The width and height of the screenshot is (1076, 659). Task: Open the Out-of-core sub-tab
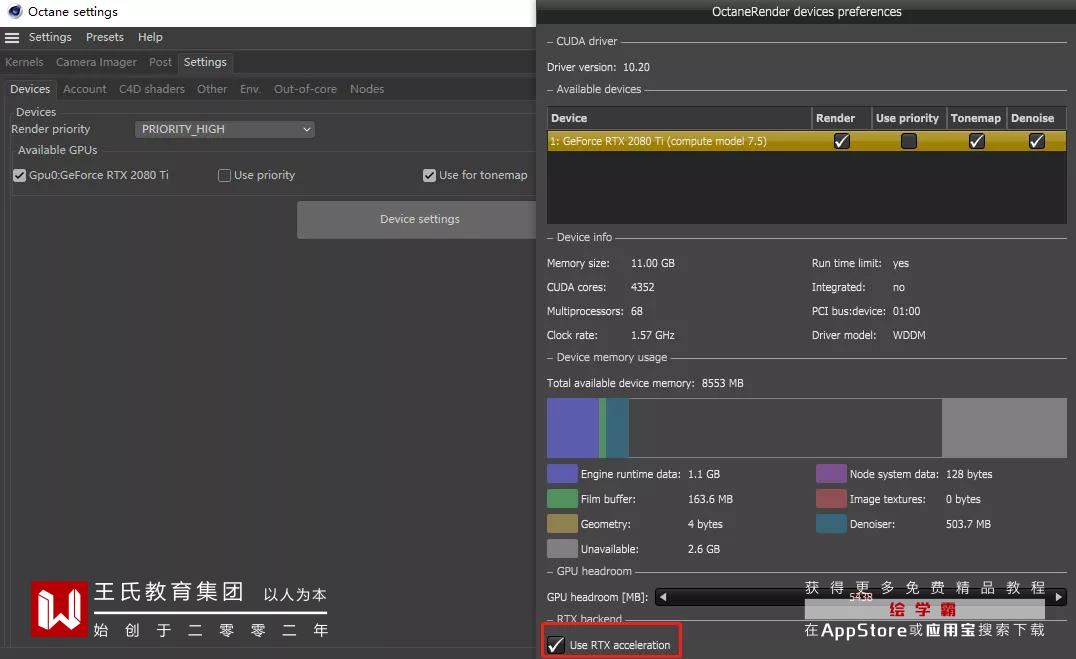point(305,89)
